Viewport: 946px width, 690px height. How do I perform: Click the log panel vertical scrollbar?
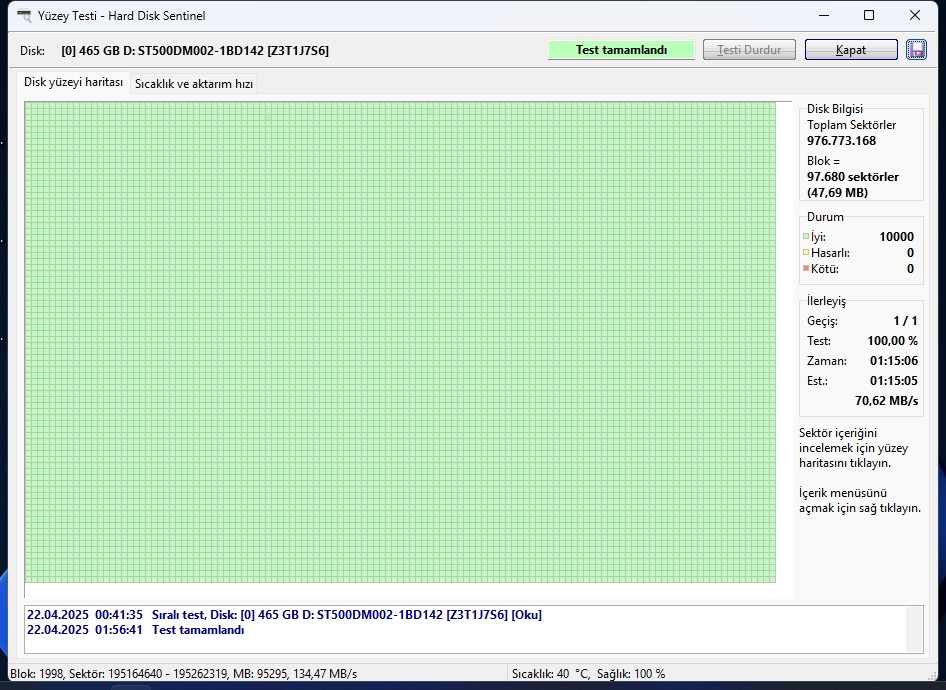coord(914,629)
